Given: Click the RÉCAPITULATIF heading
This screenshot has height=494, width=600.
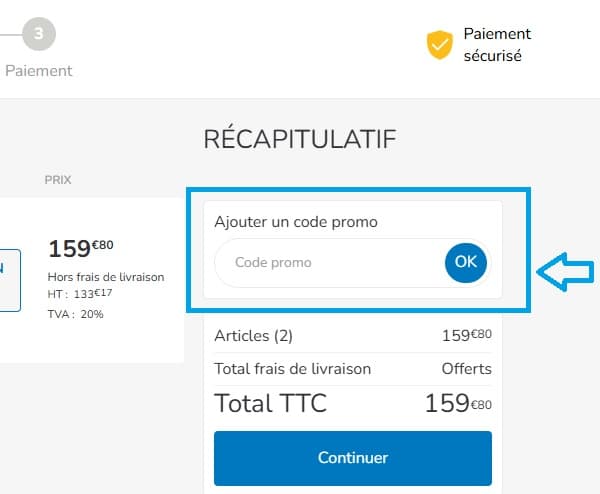Looking at the screenshot, I should pyautogui.click(x=299, y=139).
